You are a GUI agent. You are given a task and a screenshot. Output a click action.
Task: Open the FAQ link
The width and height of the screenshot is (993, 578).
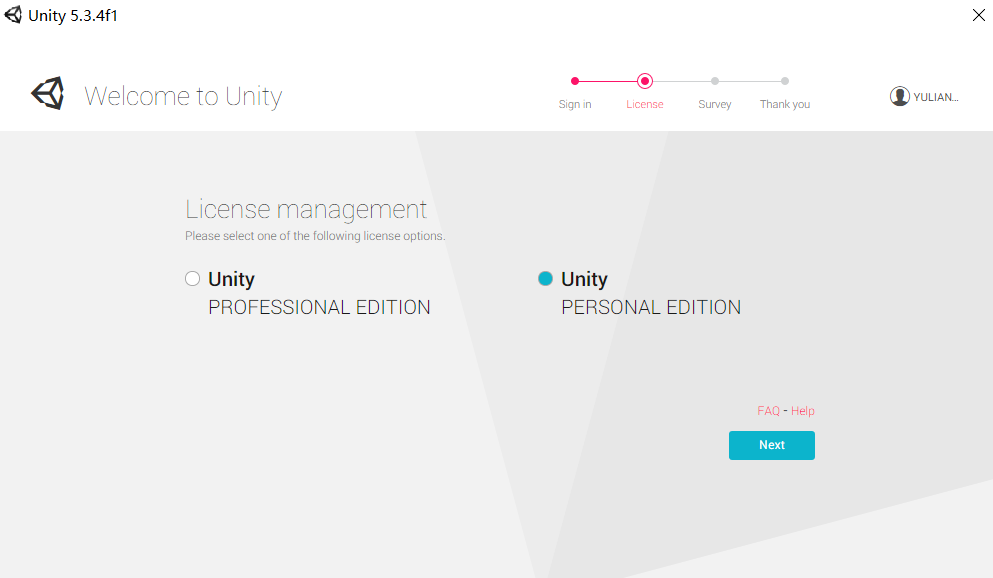[x=768, y=411]
